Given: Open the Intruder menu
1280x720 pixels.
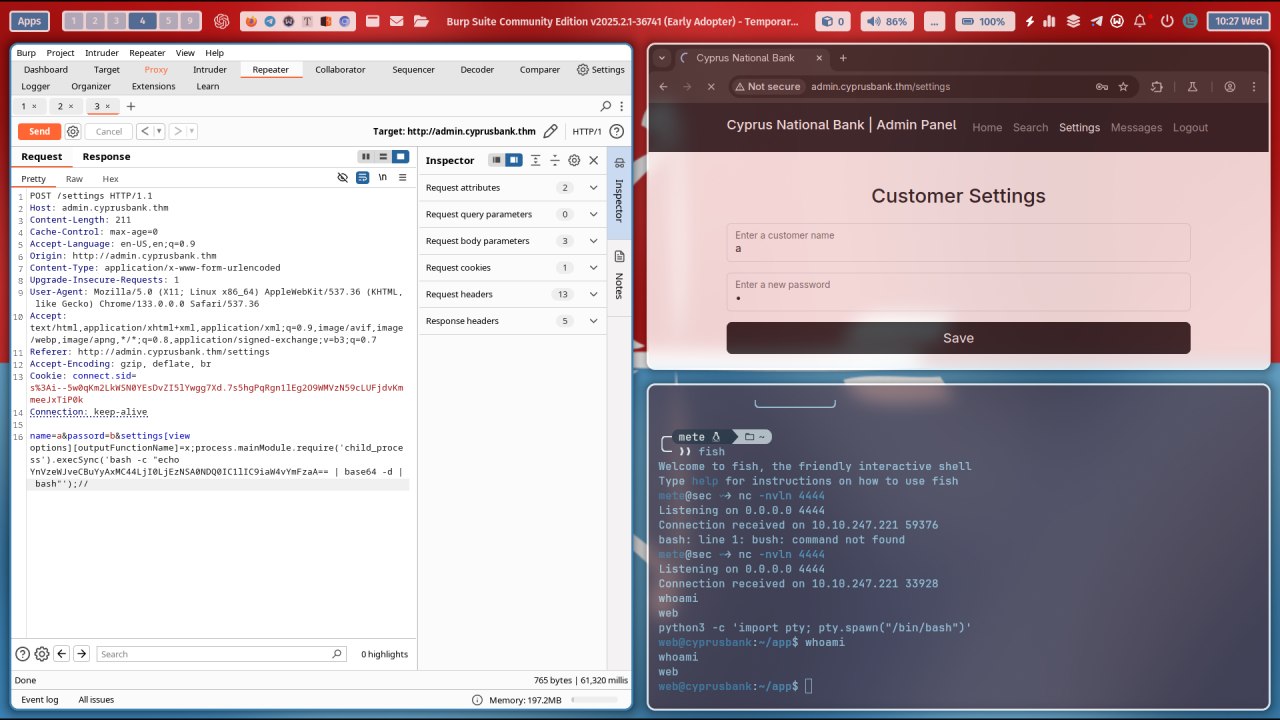Looking at the screenshot, I should [x=102, y=53].
